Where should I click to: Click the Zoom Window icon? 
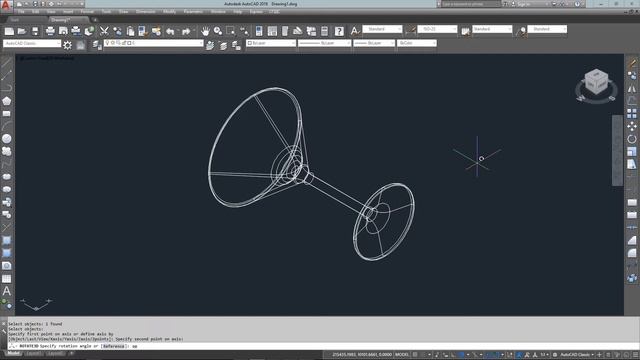click(231, 31)
